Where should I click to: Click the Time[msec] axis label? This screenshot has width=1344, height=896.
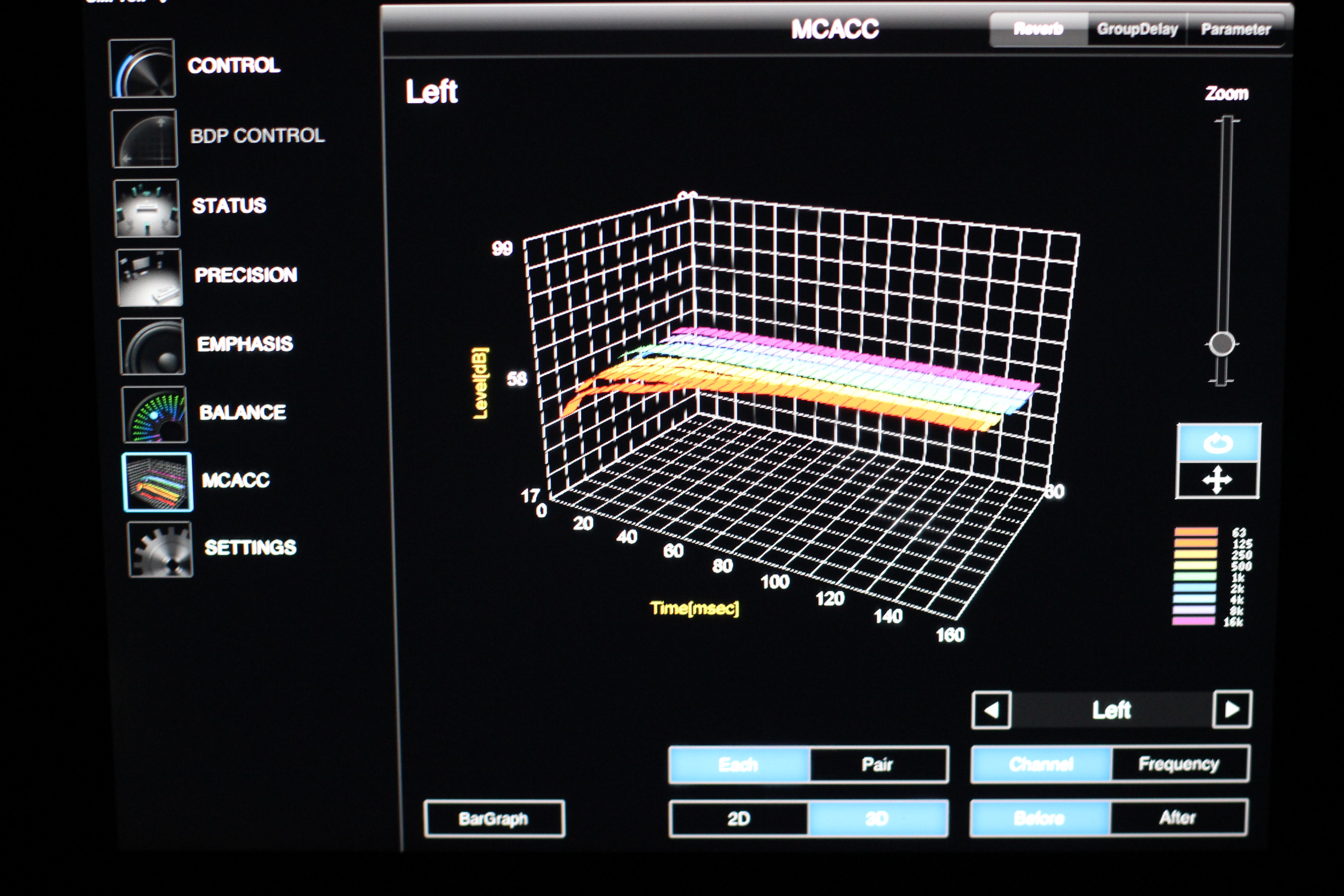click(x=695, y=608)
